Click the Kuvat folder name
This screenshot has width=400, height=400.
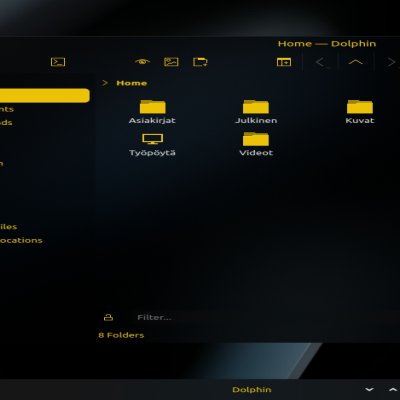360,120
